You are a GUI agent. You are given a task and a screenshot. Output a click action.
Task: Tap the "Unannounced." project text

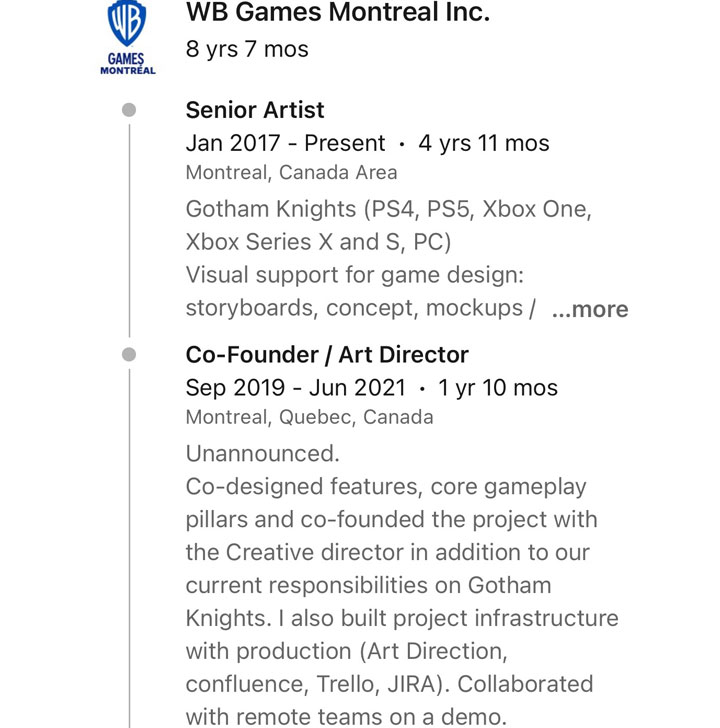pyautogui.click(x=263, y=454)
